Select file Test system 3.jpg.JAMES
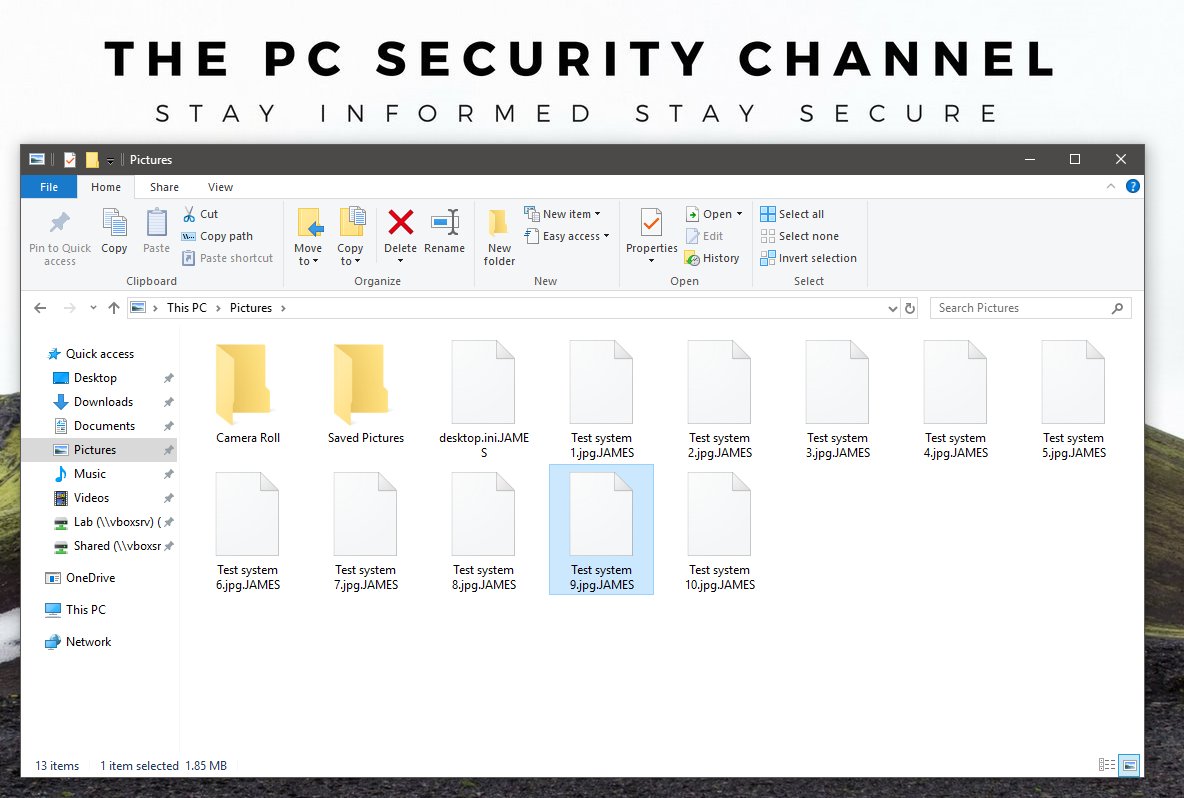Image resolution: width=1184 pixels, height=798 pixels. click(x=837, y=400)
